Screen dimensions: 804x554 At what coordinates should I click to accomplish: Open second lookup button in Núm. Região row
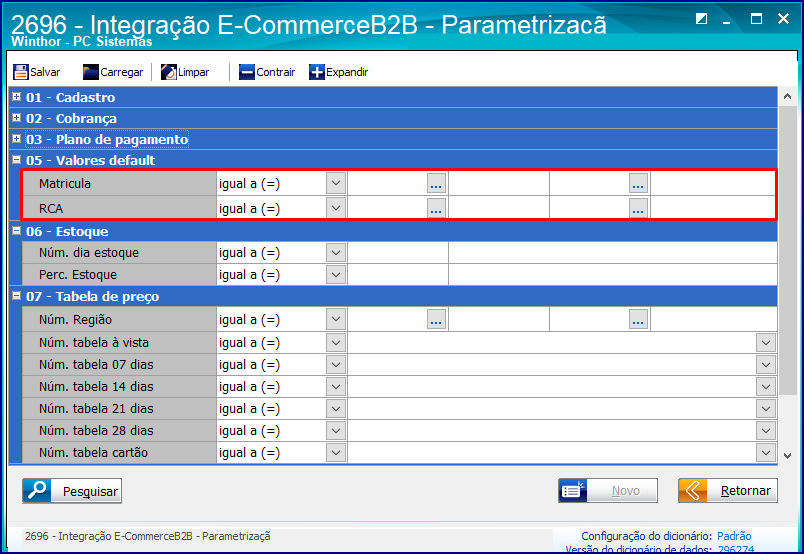click(638, 320)
